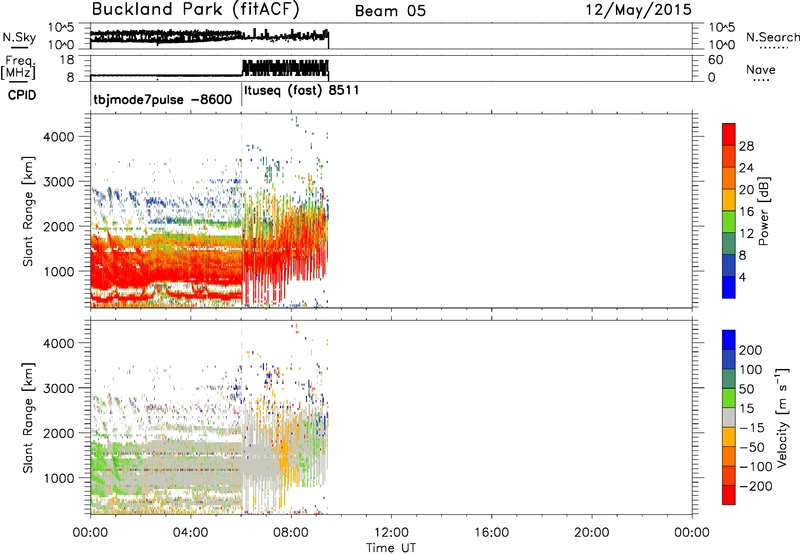Click the 'Velocity [m s⁻¹]' color bar label

782,417
